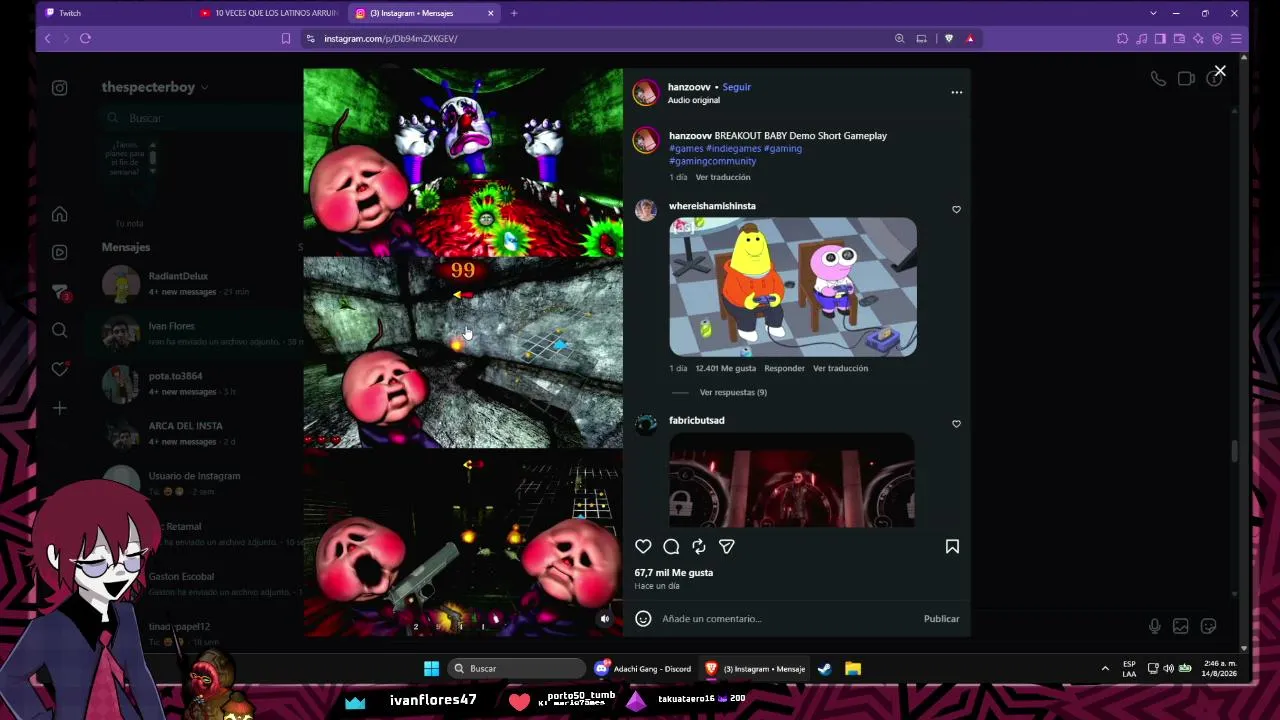Reload the page in browser toolbar

[85, 38]
